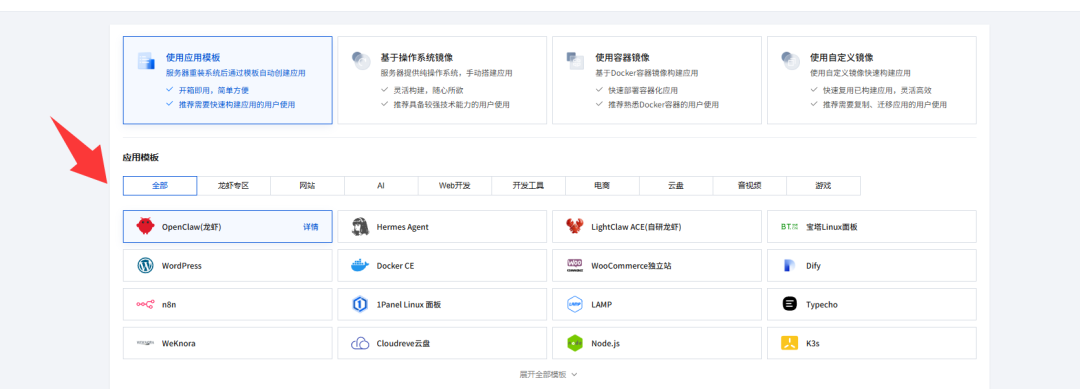The width and height of the screenshot is (1080, 389).
Task: Switch to the Web开发 tab
Action: [x=455, y=186]
